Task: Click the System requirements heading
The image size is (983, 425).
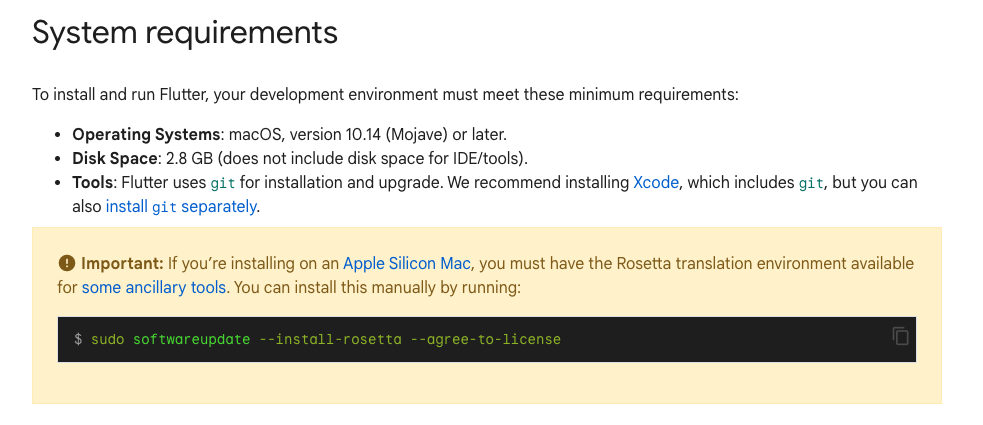Action: pos(185,32)
